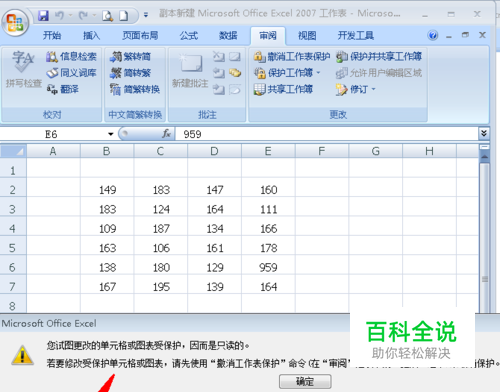
Task: Run 拼写检查 spelling check
Action: tap(23, 69)
